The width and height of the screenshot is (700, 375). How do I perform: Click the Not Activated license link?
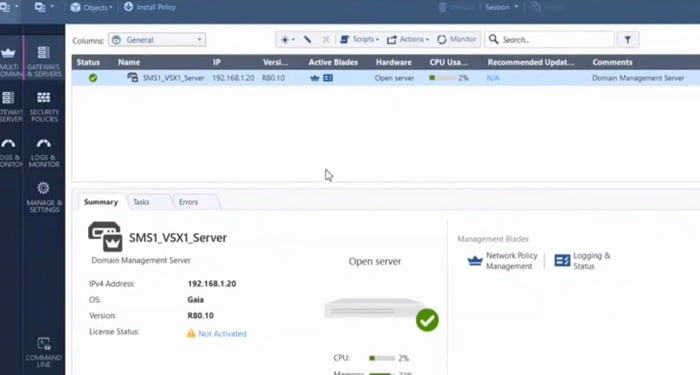(222, 333)
